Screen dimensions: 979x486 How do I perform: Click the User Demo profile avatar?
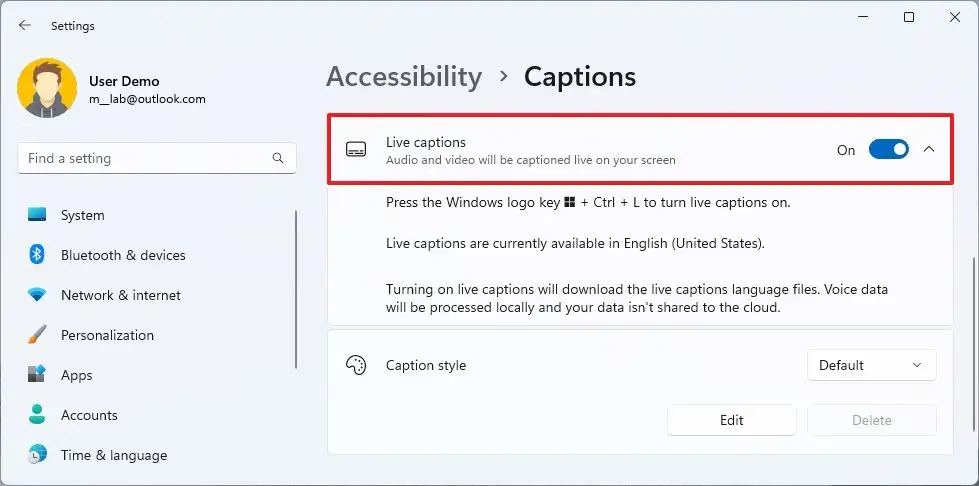47,88
